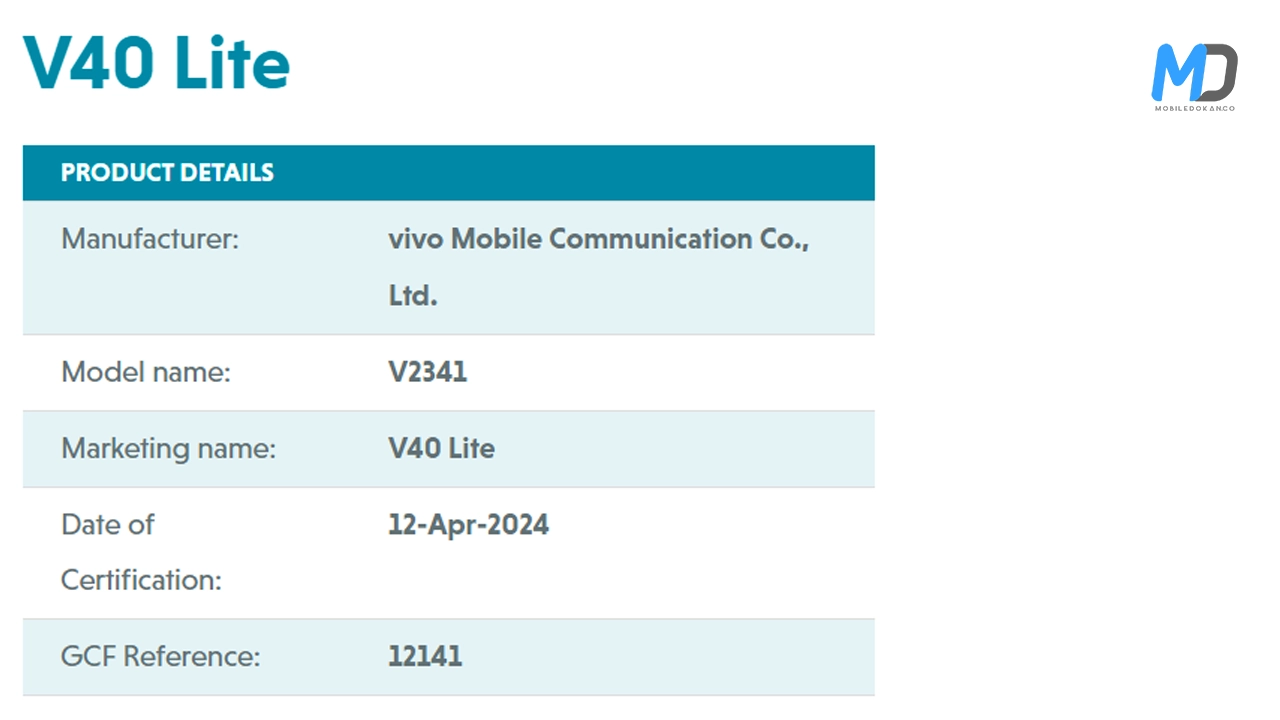Click the gray letter D in logo
This screenshot has height=720, width=1280.
pyautogui.click(x=1219, y=73)
